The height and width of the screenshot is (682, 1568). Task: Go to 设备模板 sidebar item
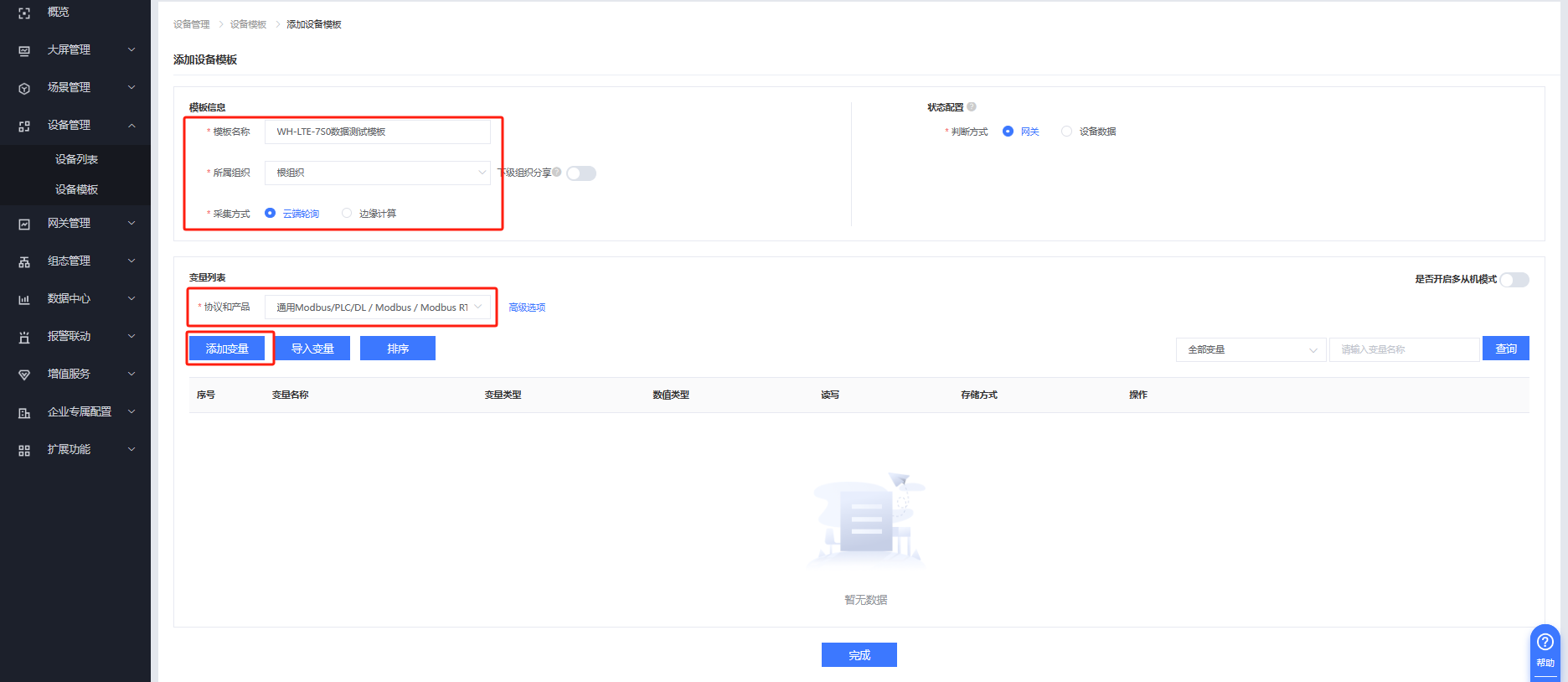(x=76, y=189)
